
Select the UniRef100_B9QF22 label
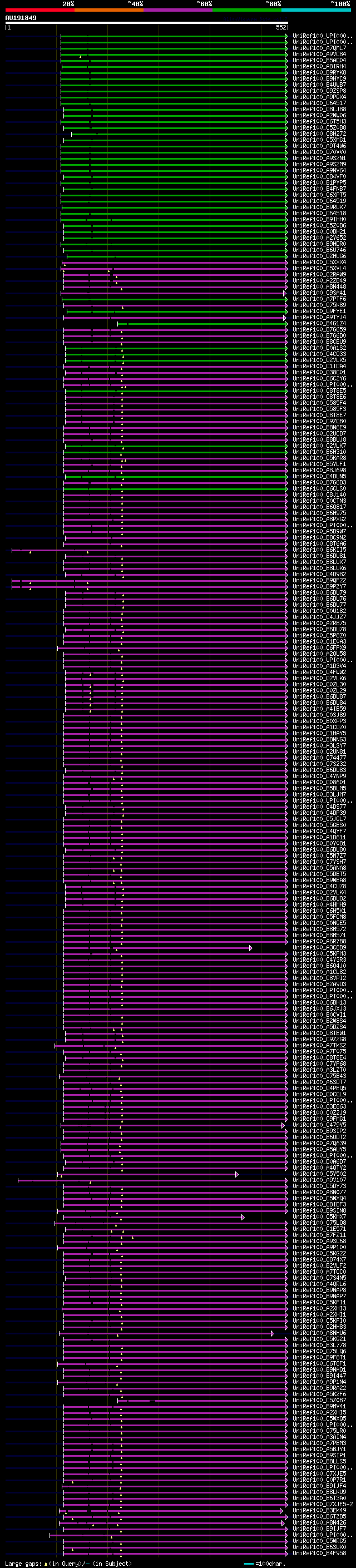click(x=319, y=580)
